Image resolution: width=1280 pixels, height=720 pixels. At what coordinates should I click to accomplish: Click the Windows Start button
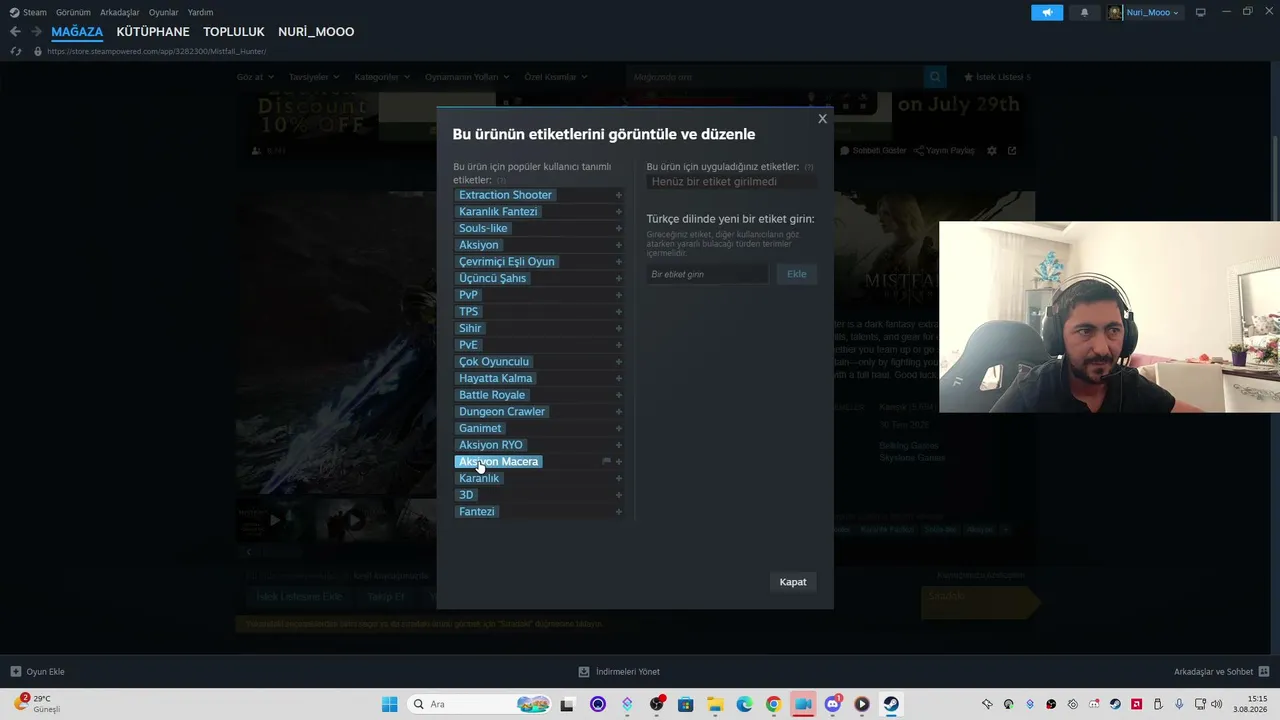(390, 704)
